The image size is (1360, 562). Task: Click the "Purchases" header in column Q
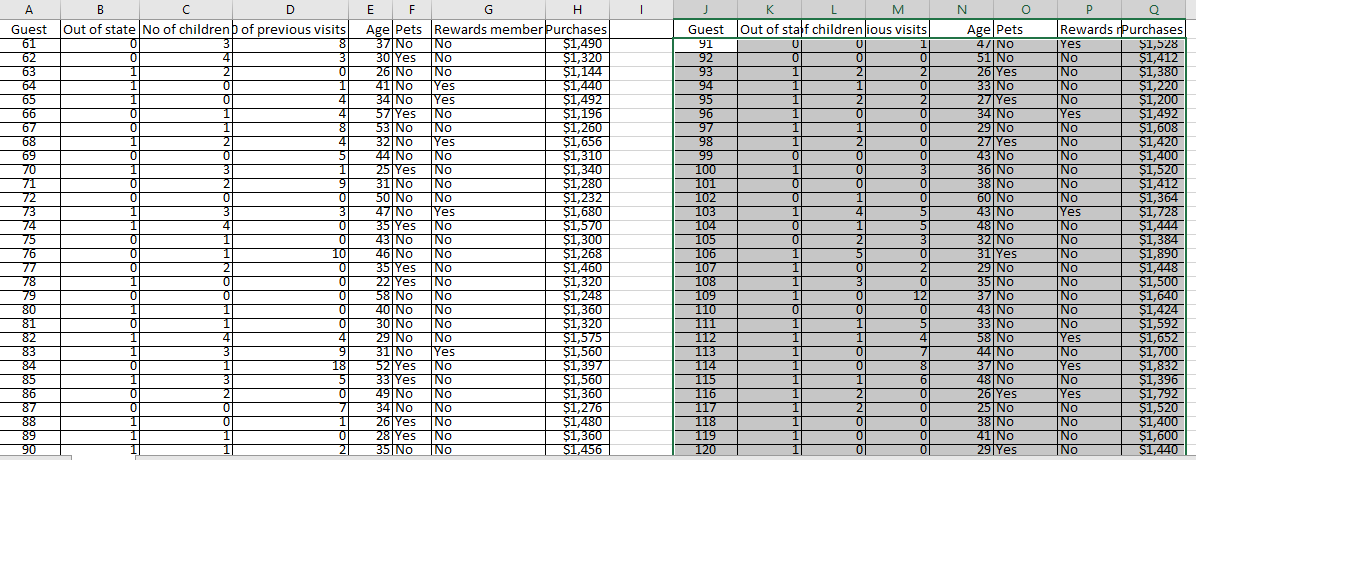coord(1153,30)
